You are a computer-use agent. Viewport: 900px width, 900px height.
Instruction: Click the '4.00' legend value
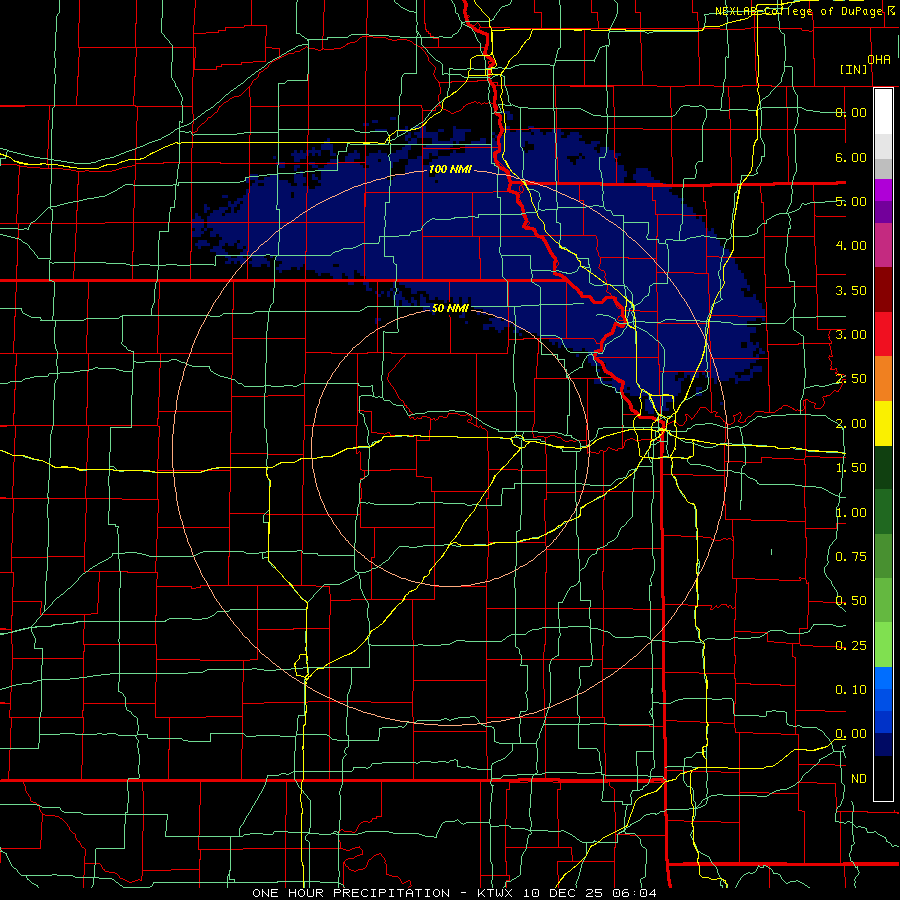(x=851, y=246)
